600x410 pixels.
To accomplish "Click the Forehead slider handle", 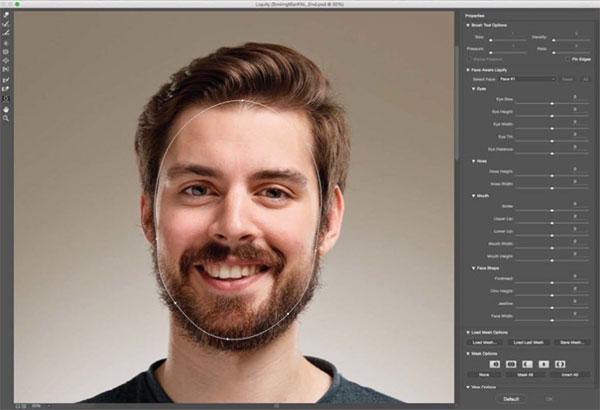I will coord(552,283).
